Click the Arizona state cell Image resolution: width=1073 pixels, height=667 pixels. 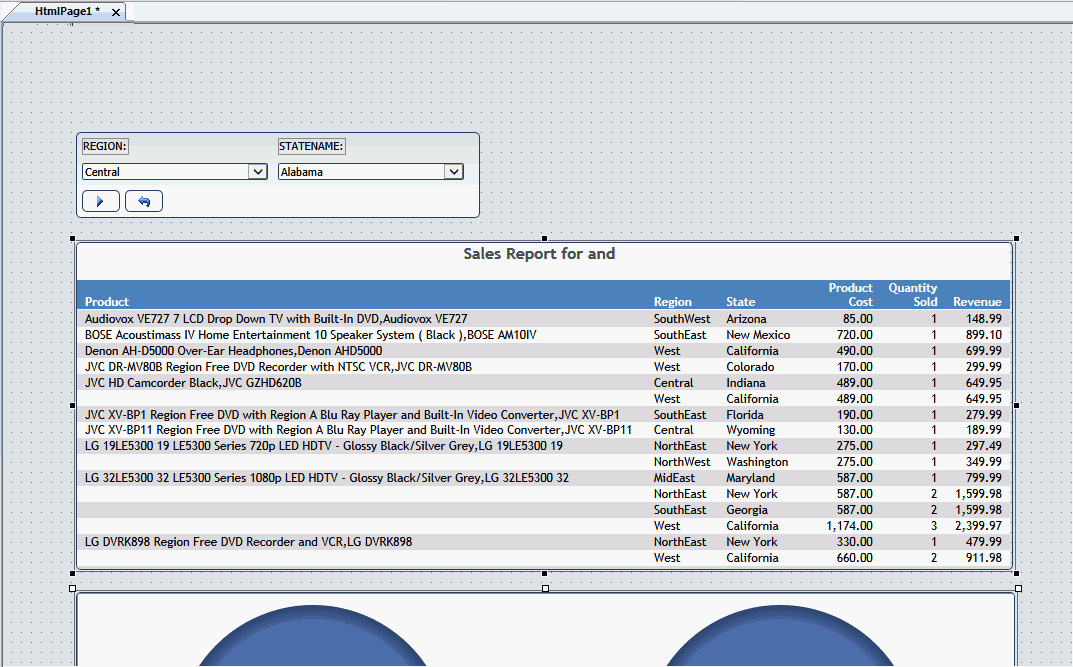tap(746, 319)
